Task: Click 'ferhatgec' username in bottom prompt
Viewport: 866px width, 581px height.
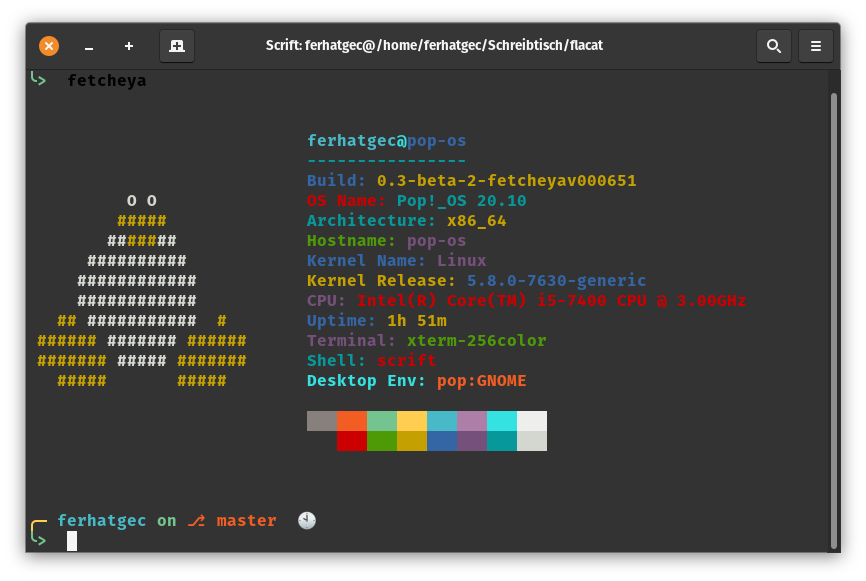Action: 102,520
